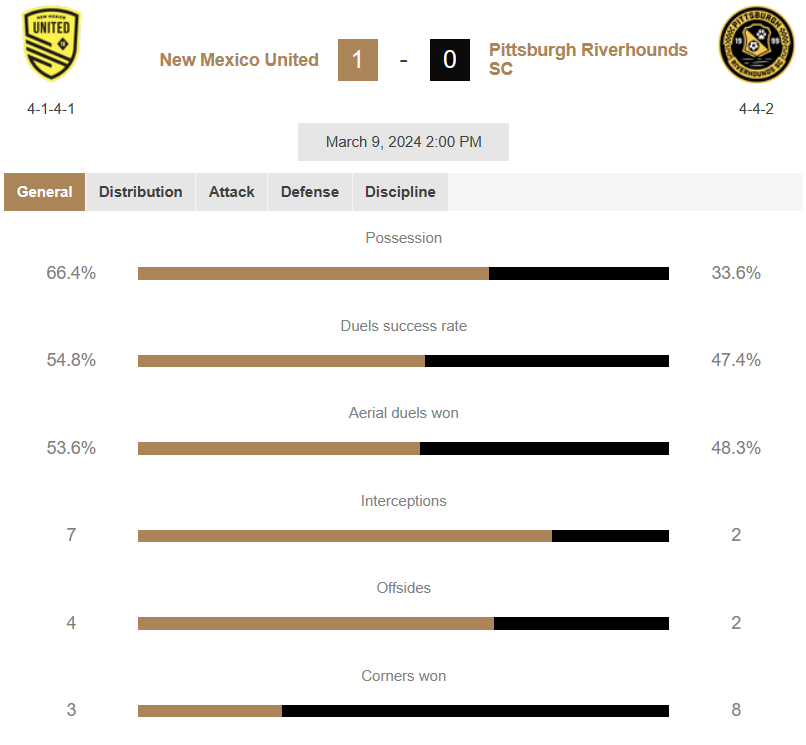Click New Mexico United's score box showing 1
This screenshot has height=745, width=806.
pyautogui.click(x=358, y=60)
